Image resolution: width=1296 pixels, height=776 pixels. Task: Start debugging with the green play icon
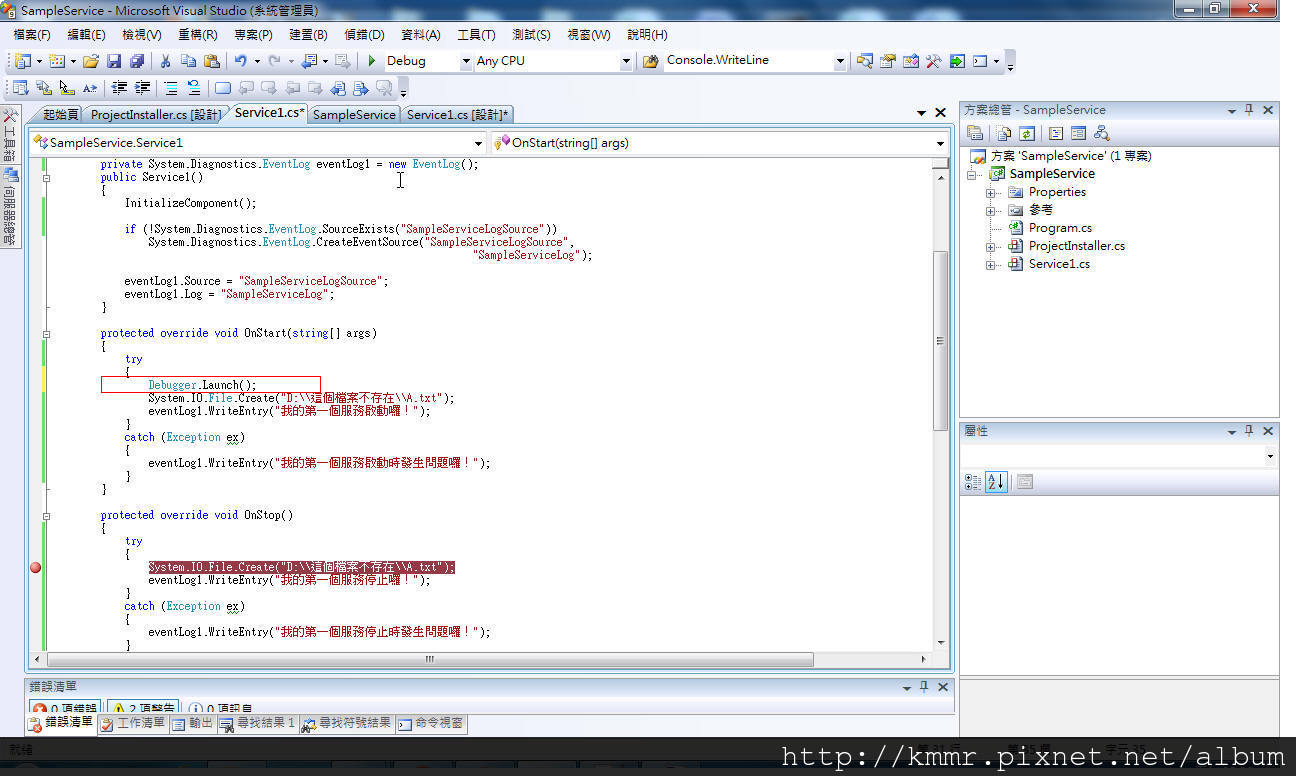pyautogui.click(x=372, y=61)
